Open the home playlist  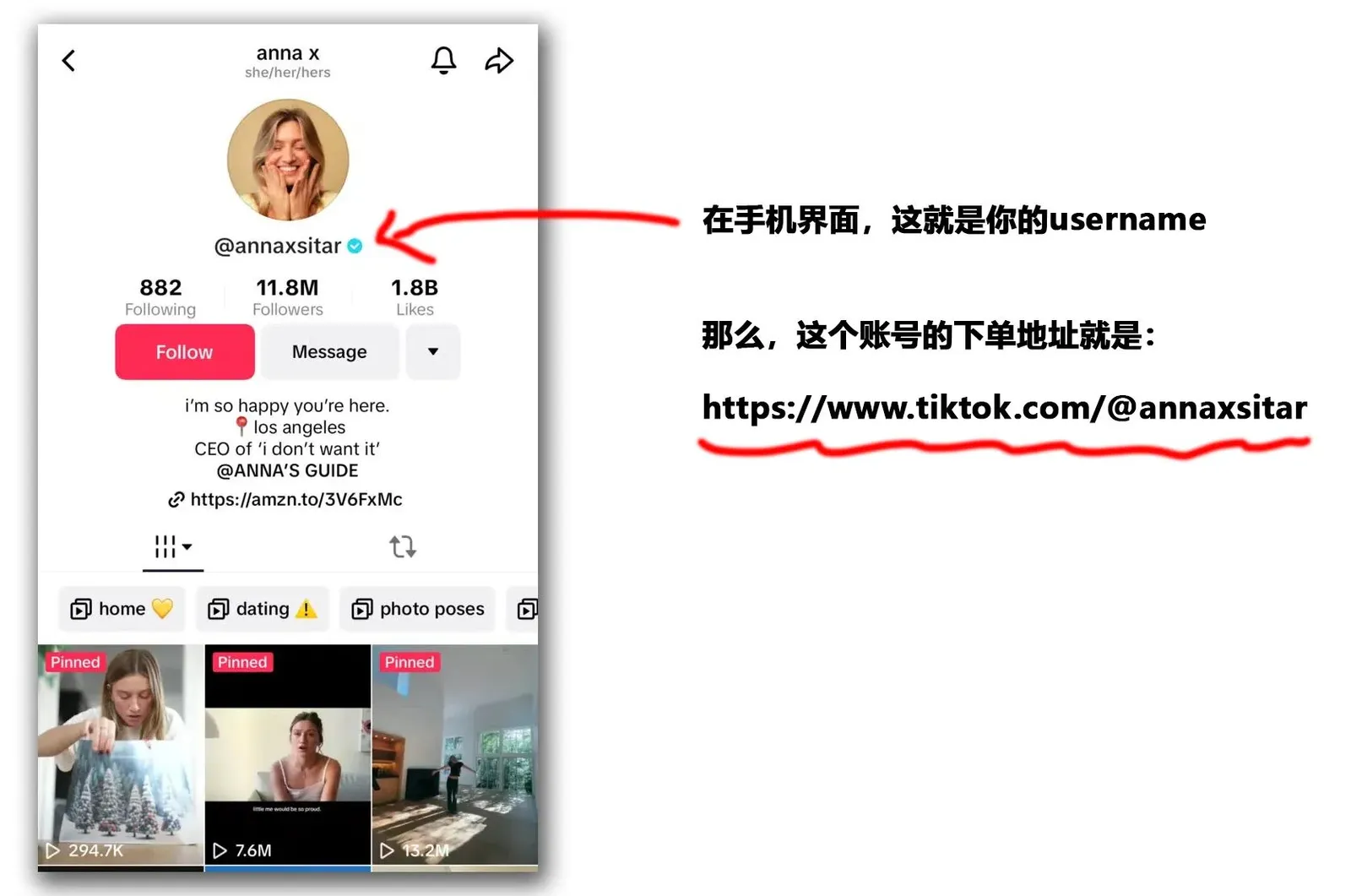(x=121, y=609)
